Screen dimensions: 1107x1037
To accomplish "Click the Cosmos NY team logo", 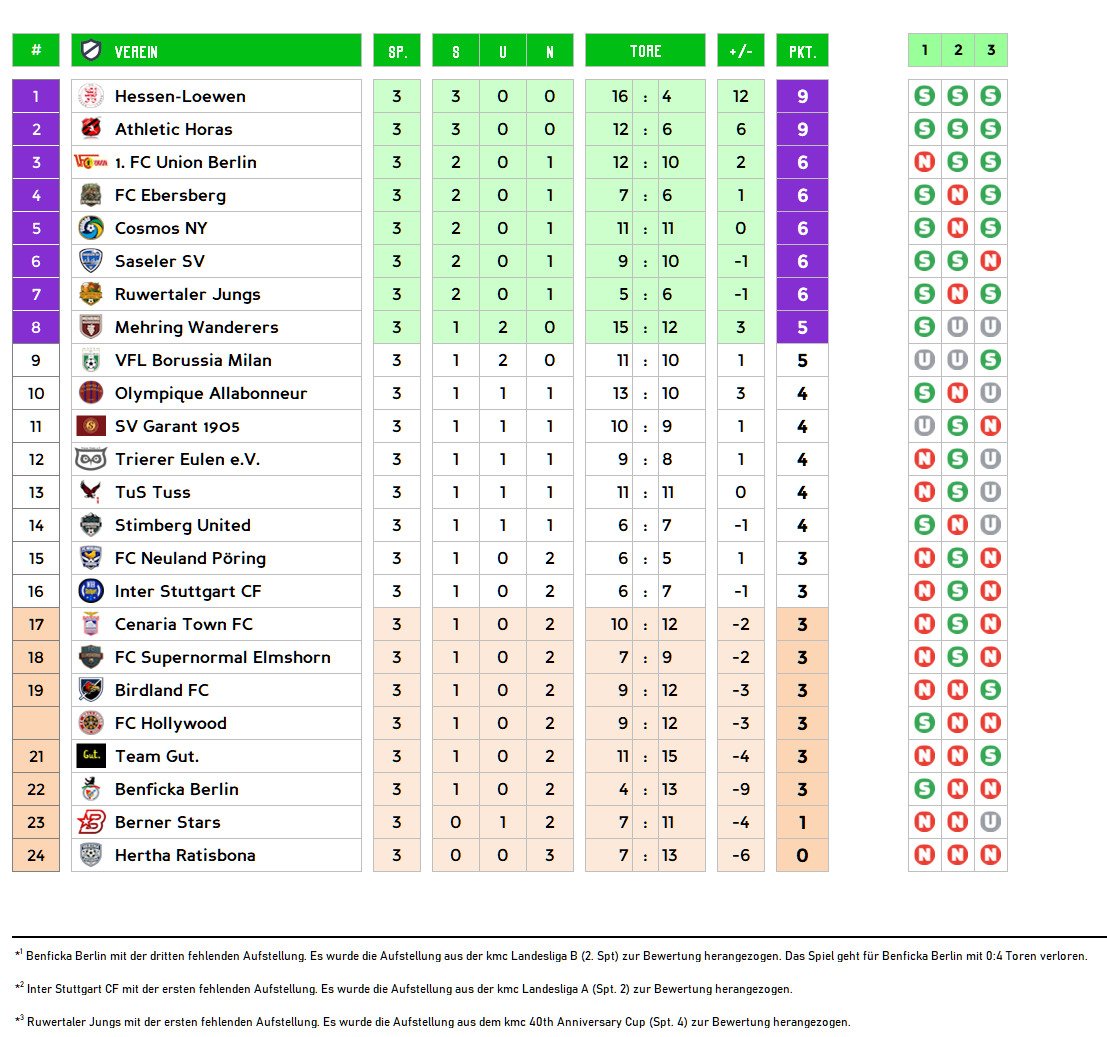I will pos(91,228).
